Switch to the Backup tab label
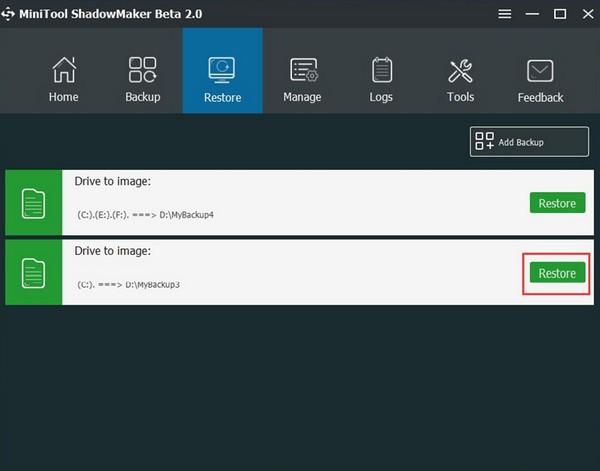Image resolution: width=600 pixels, height=471 pixels. click(143, 97)
